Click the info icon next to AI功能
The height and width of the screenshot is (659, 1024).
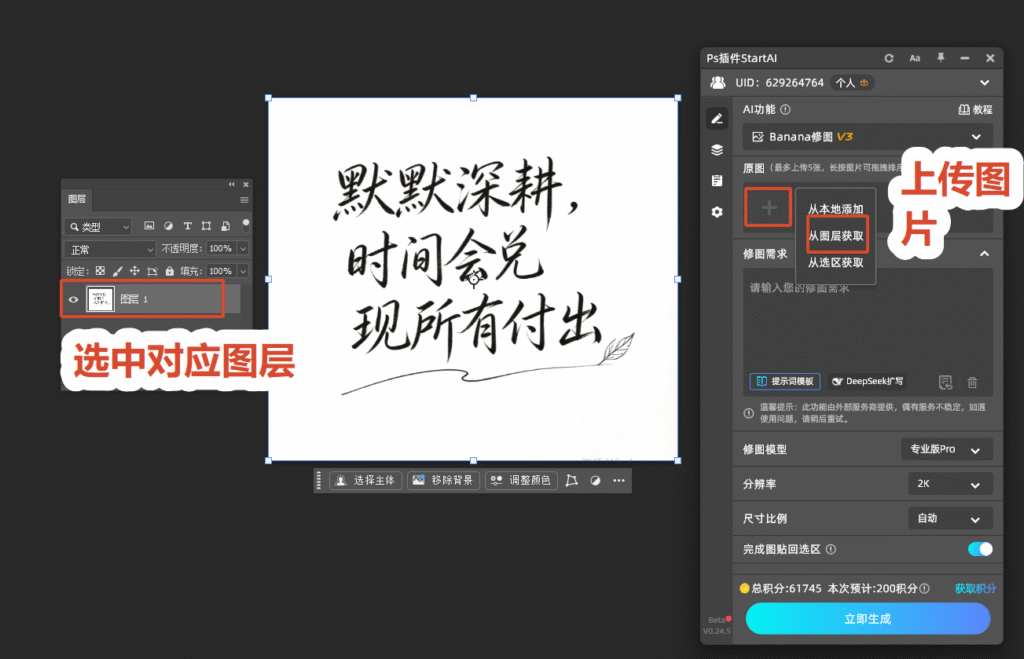(x=786, y=110)
